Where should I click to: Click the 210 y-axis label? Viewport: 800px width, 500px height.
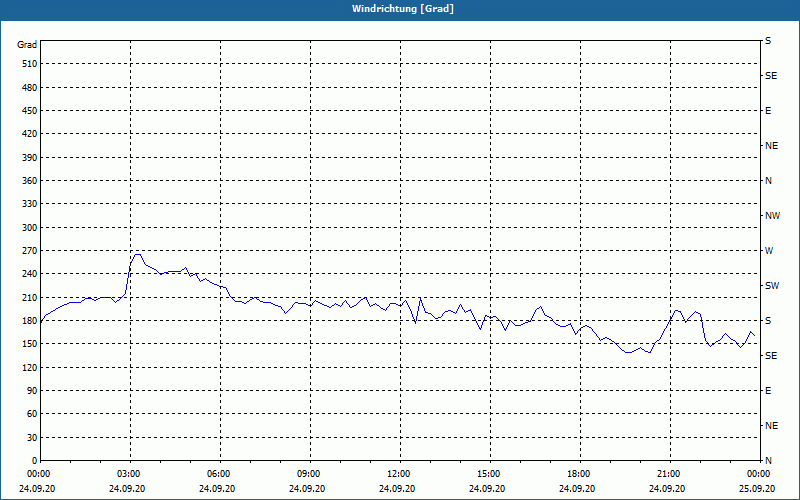point(30,297)
